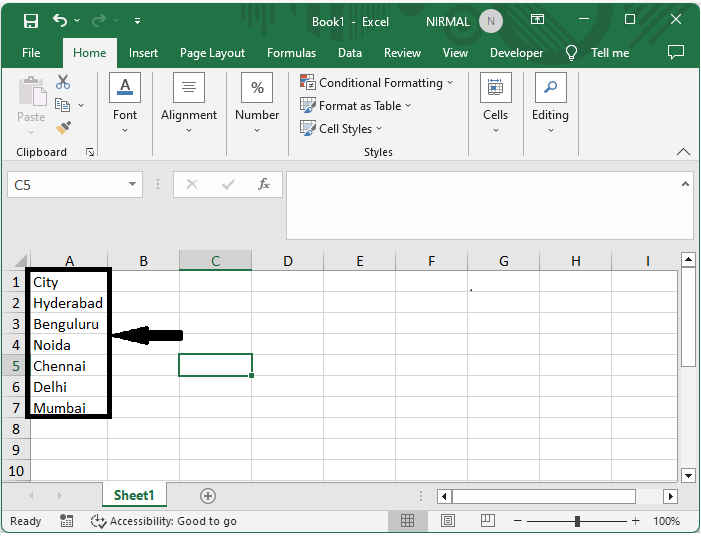The image size is (701, 536).
Task: Expand the Font group
Action: pyautogui.click(x=125, y=103)
